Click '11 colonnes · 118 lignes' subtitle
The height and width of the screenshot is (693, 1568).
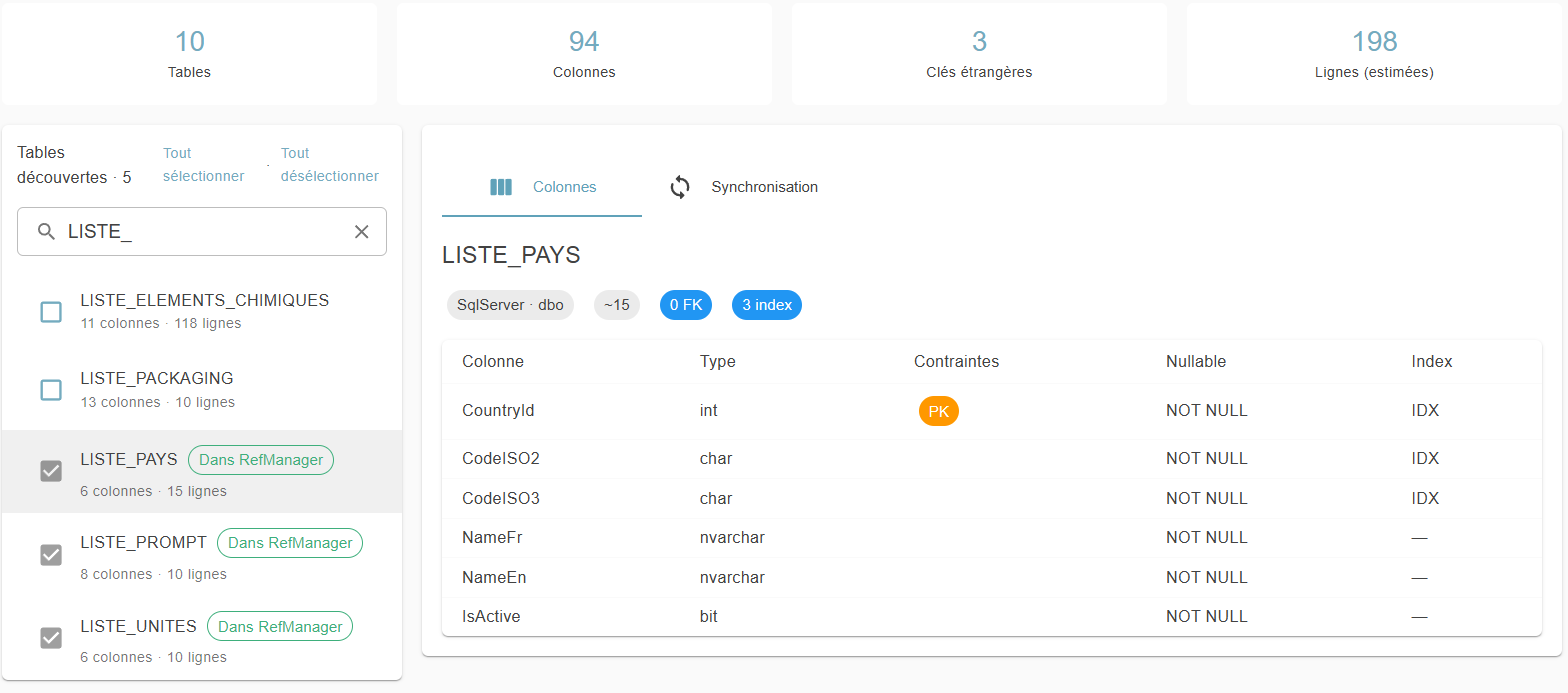pyautogui.click(x=161, y=323)
